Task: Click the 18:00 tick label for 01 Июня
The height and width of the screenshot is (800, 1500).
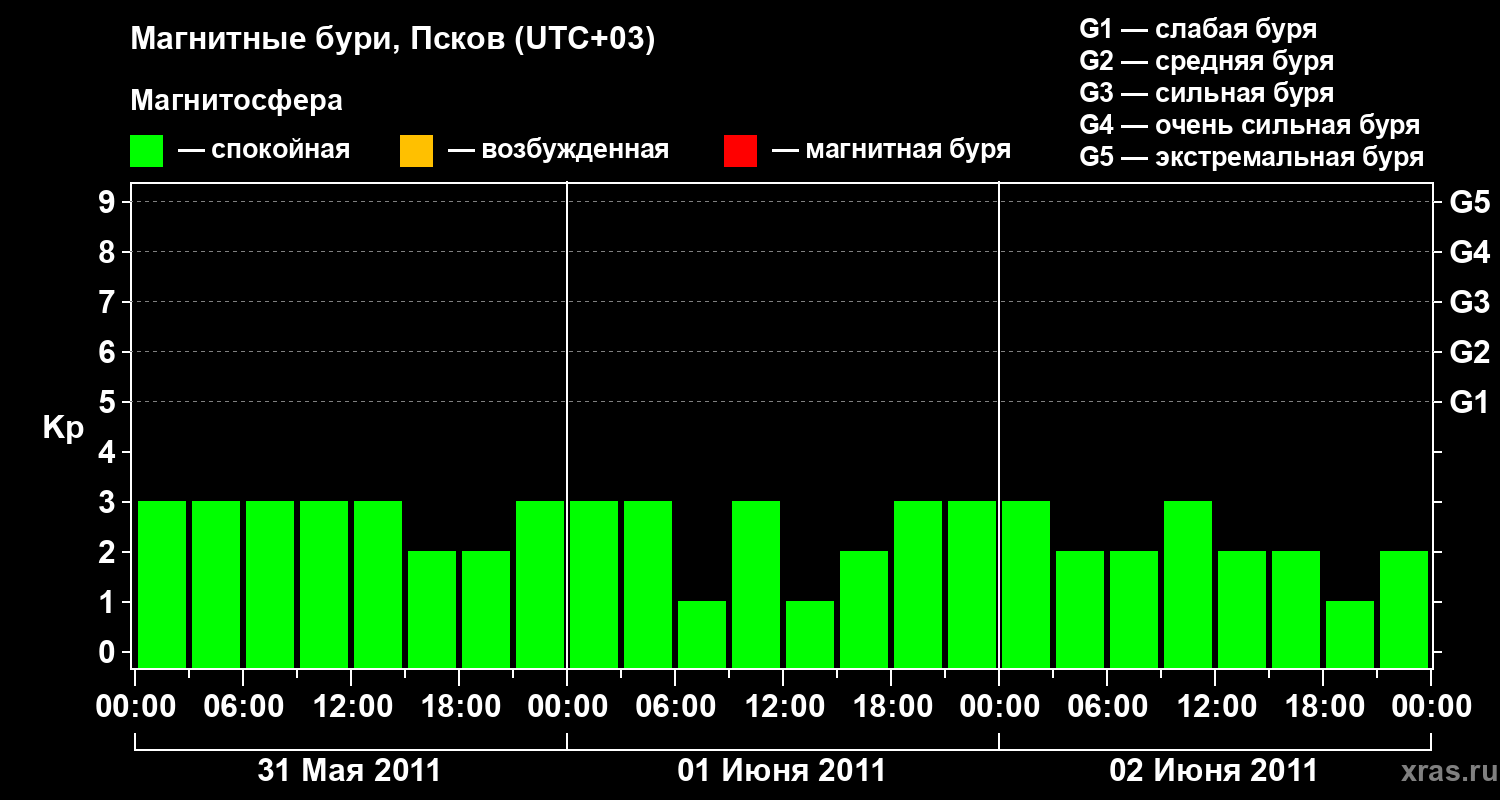Action: pyautogui.click(x=891, y=707)
